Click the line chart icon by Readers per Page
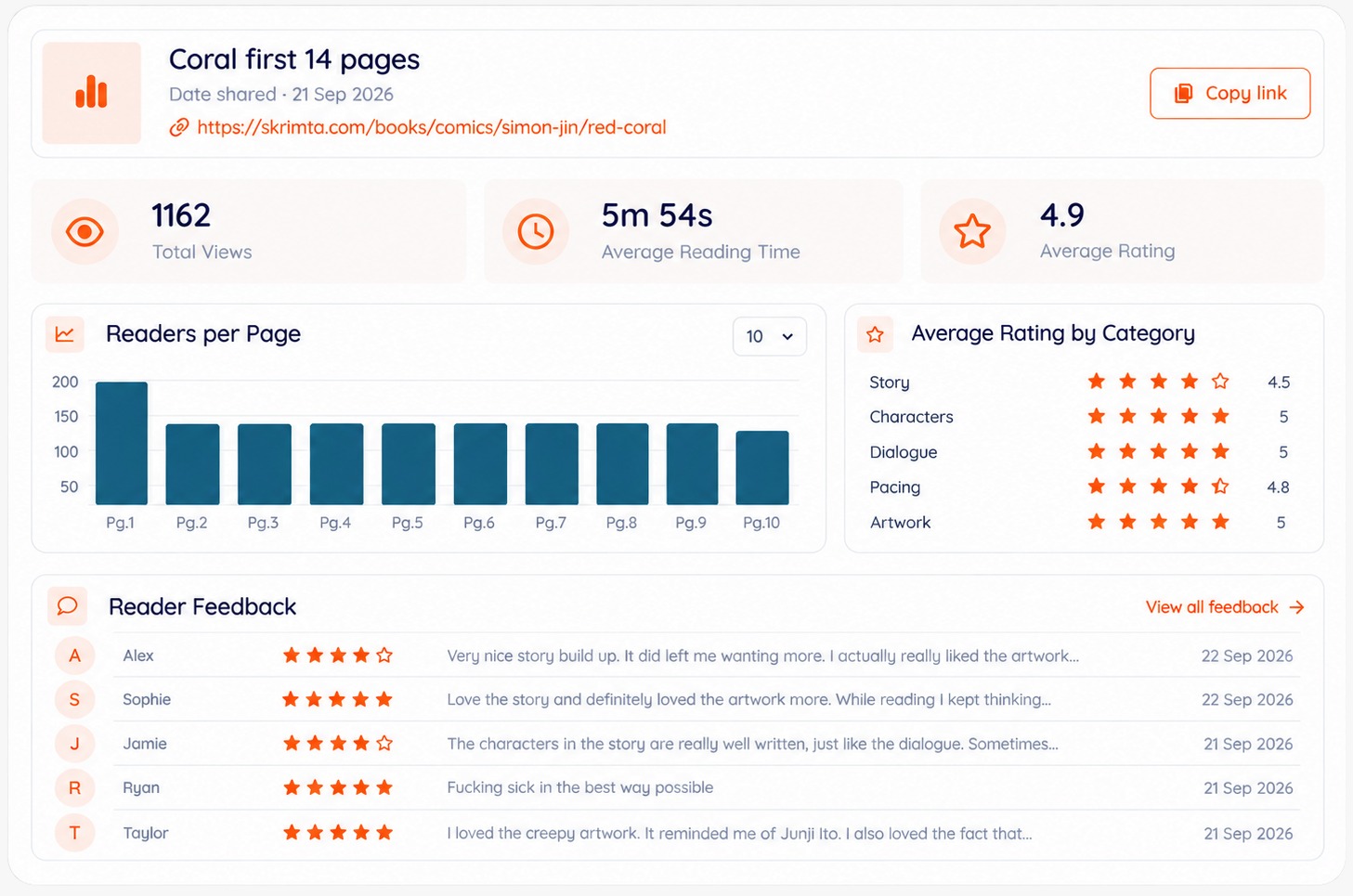The height and width of the screenshot is (896, 1353). pyautogui.click(x=65, y=334)
